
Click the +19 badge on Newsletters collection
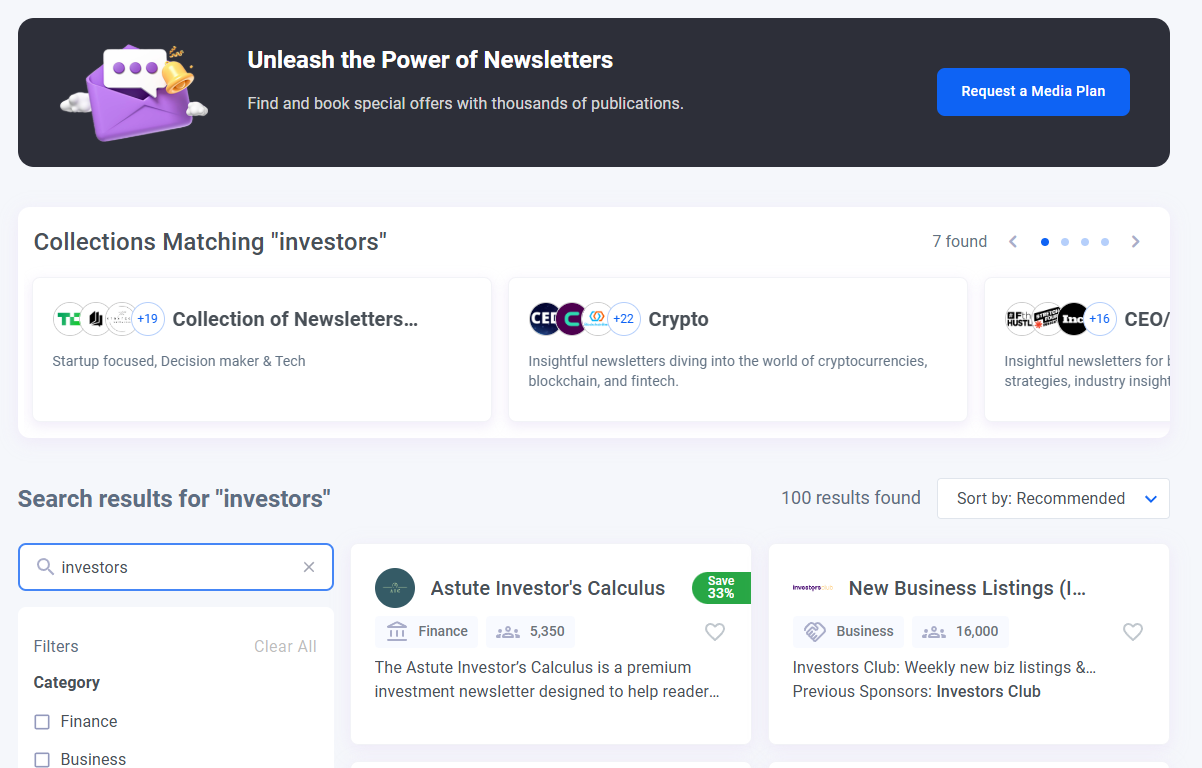[148, 319]
